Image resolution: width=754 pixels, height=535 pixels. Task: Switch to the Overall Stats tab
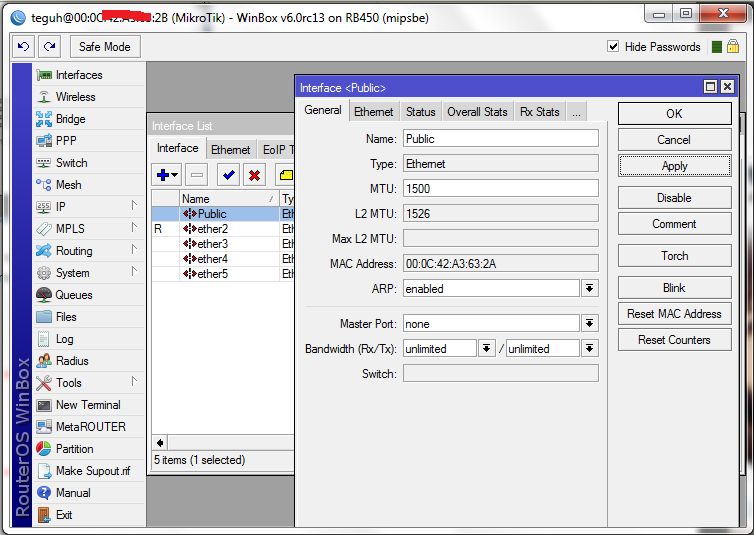coord(478,112)
